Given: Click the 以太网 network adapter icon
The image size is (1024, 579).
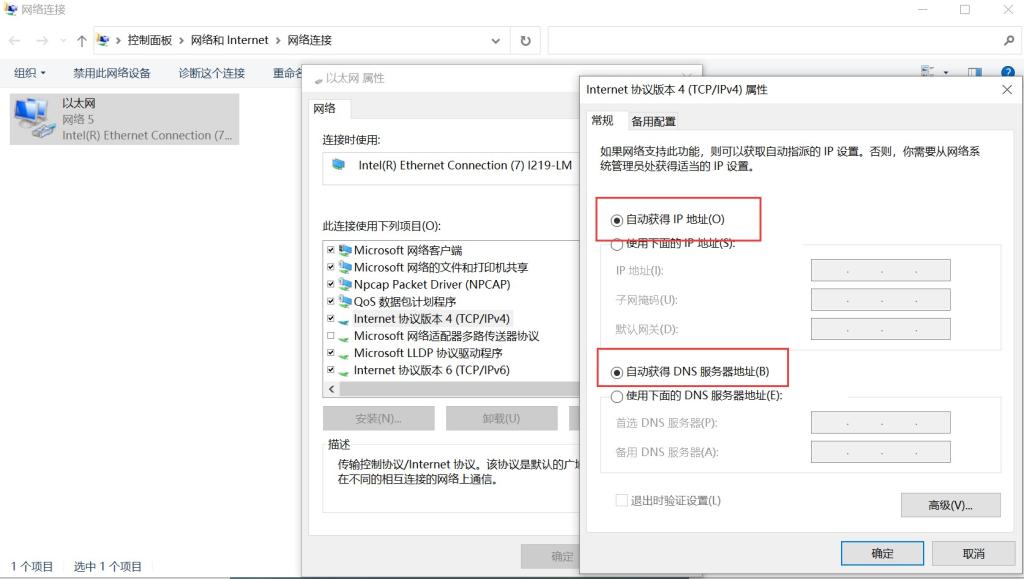Looking at the screenshot, I should point(35,118).
